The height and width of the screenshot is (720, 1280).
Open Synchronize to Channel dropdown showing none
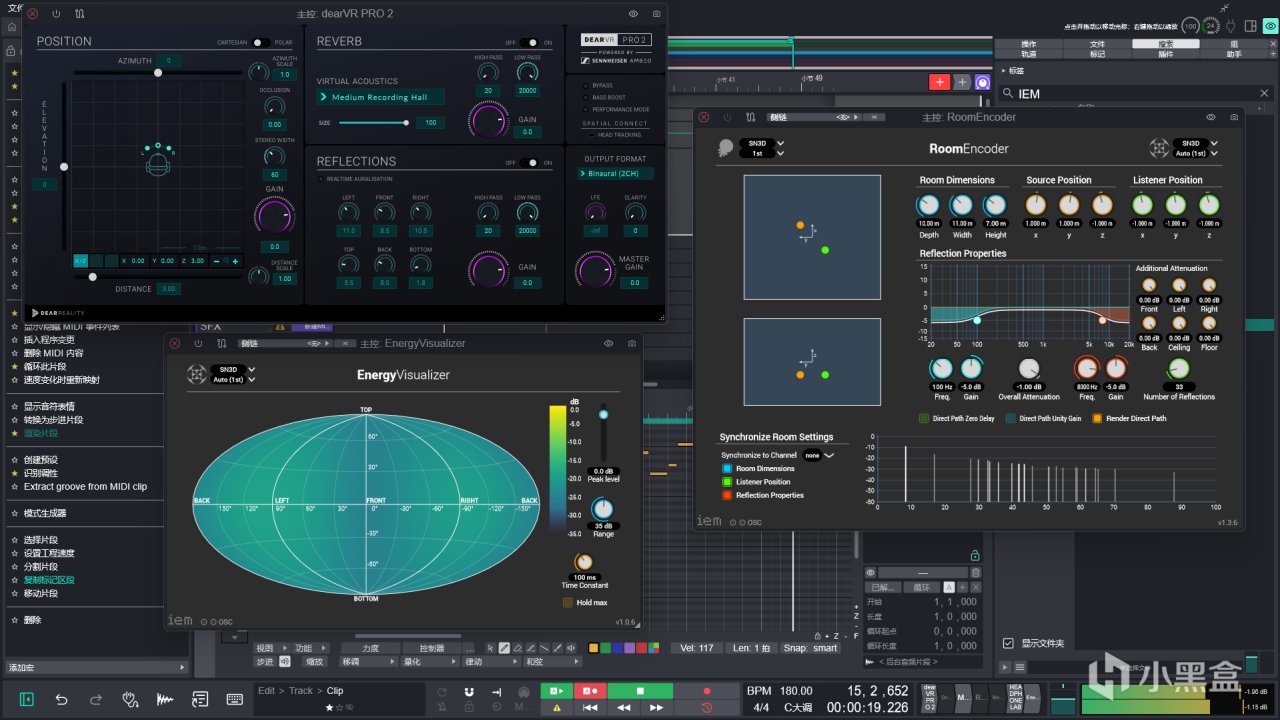819,455
